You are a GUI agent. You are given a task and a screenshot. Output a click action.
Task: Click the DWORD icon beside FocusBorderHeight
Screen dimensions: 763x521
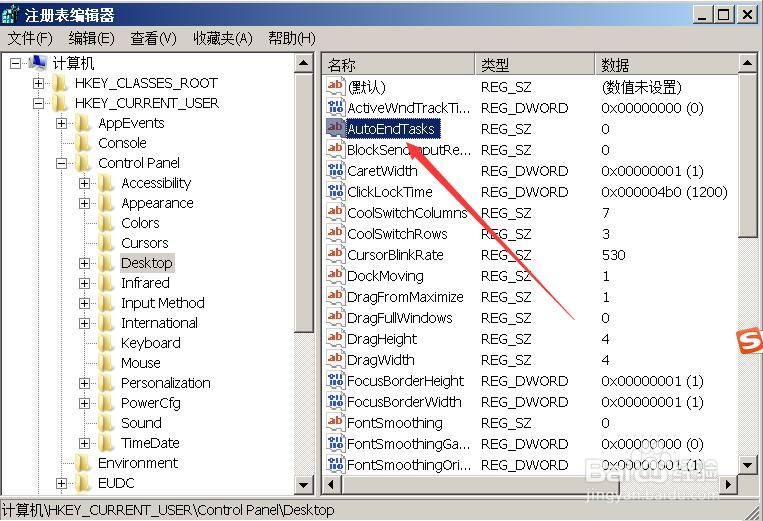[x=335, y=380]
